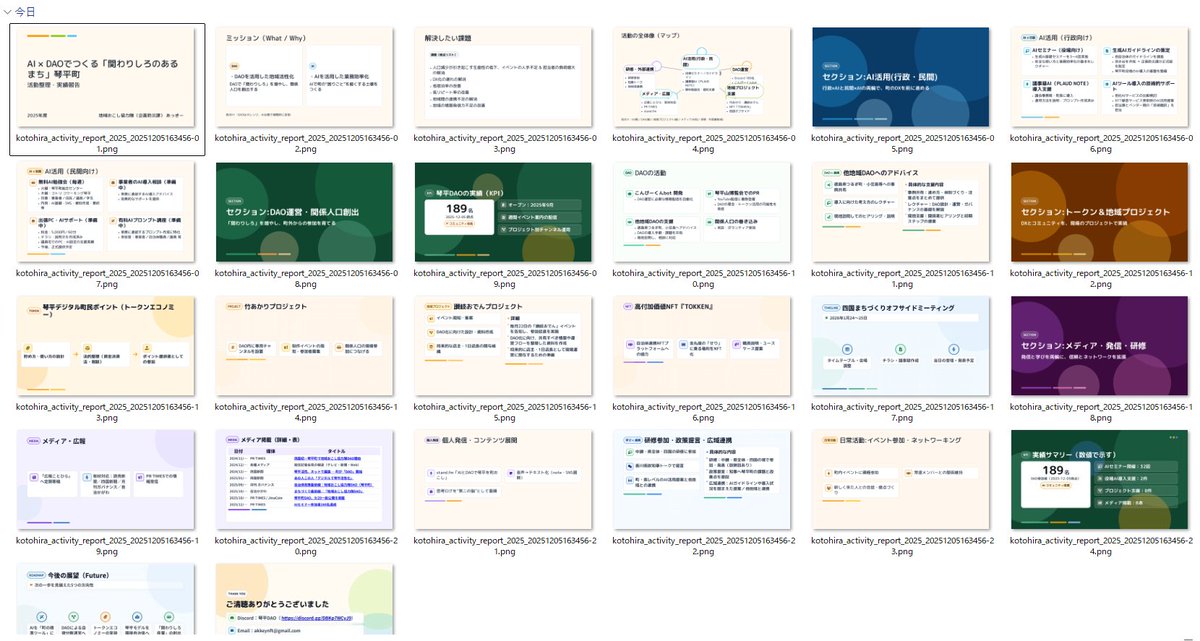The height and width of the screenshot is (641, 1200).
Task: Click file name ending in "-15.png"
Action: pyautogui.click(x=504, y=411)
